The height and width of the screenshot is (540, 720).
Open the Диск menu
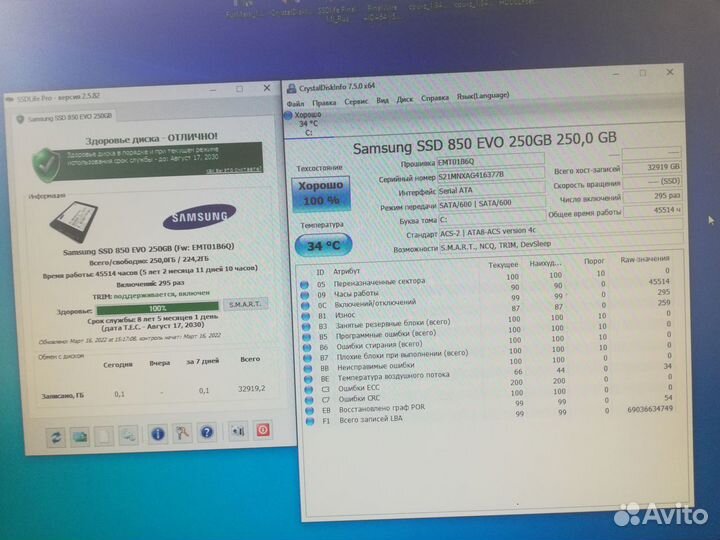pyautogui.click(x=405, y=99)
